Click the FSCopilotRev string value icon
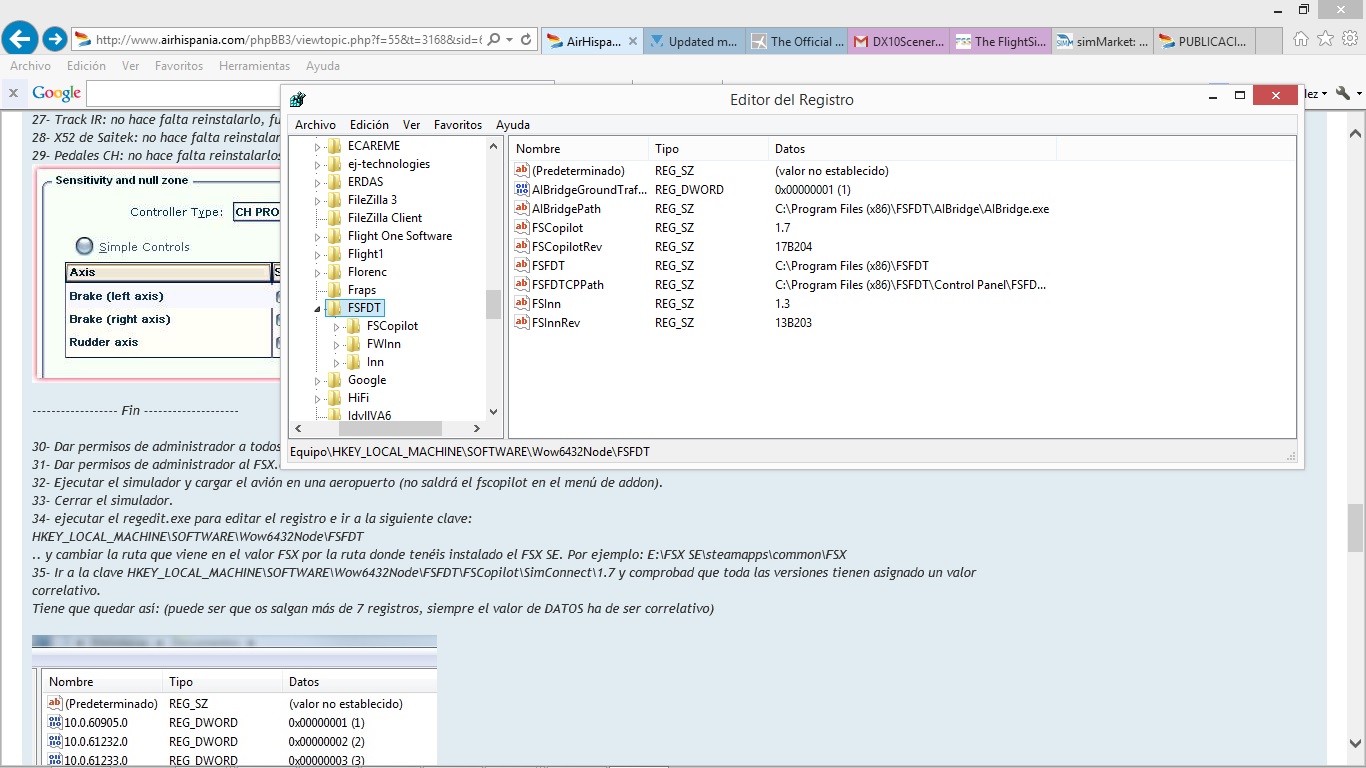Screen dimensions: 1366x768 tap(521, 247)
